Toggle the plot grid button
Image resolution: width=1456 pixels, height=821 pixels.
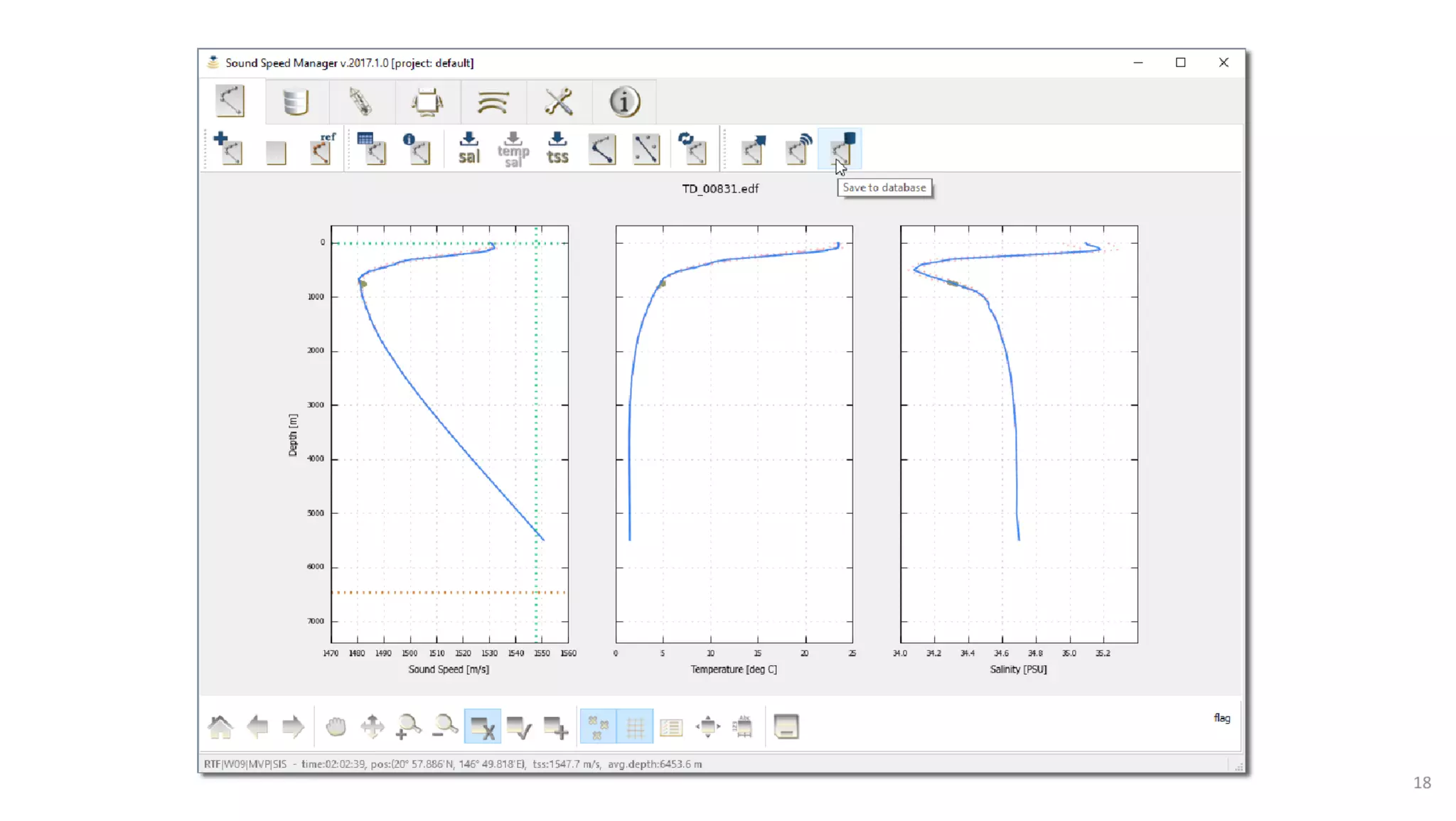[x=635, y=726]
